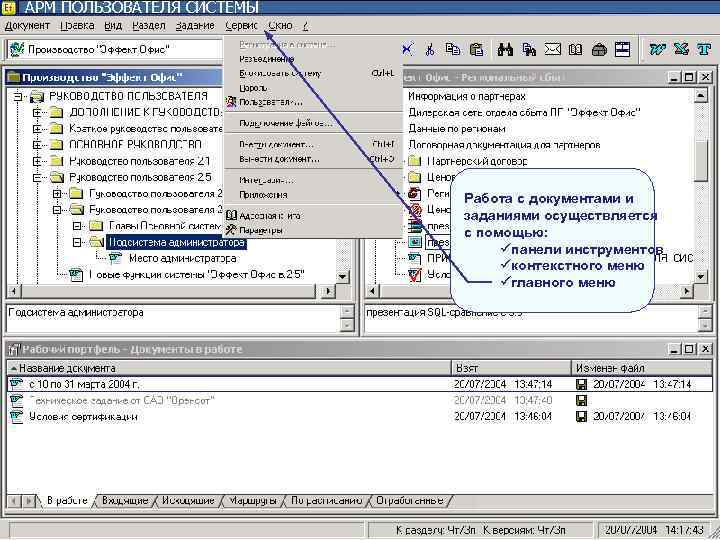Switch to the 'Входящие' tab
The image size is (720, 540).
125,501
